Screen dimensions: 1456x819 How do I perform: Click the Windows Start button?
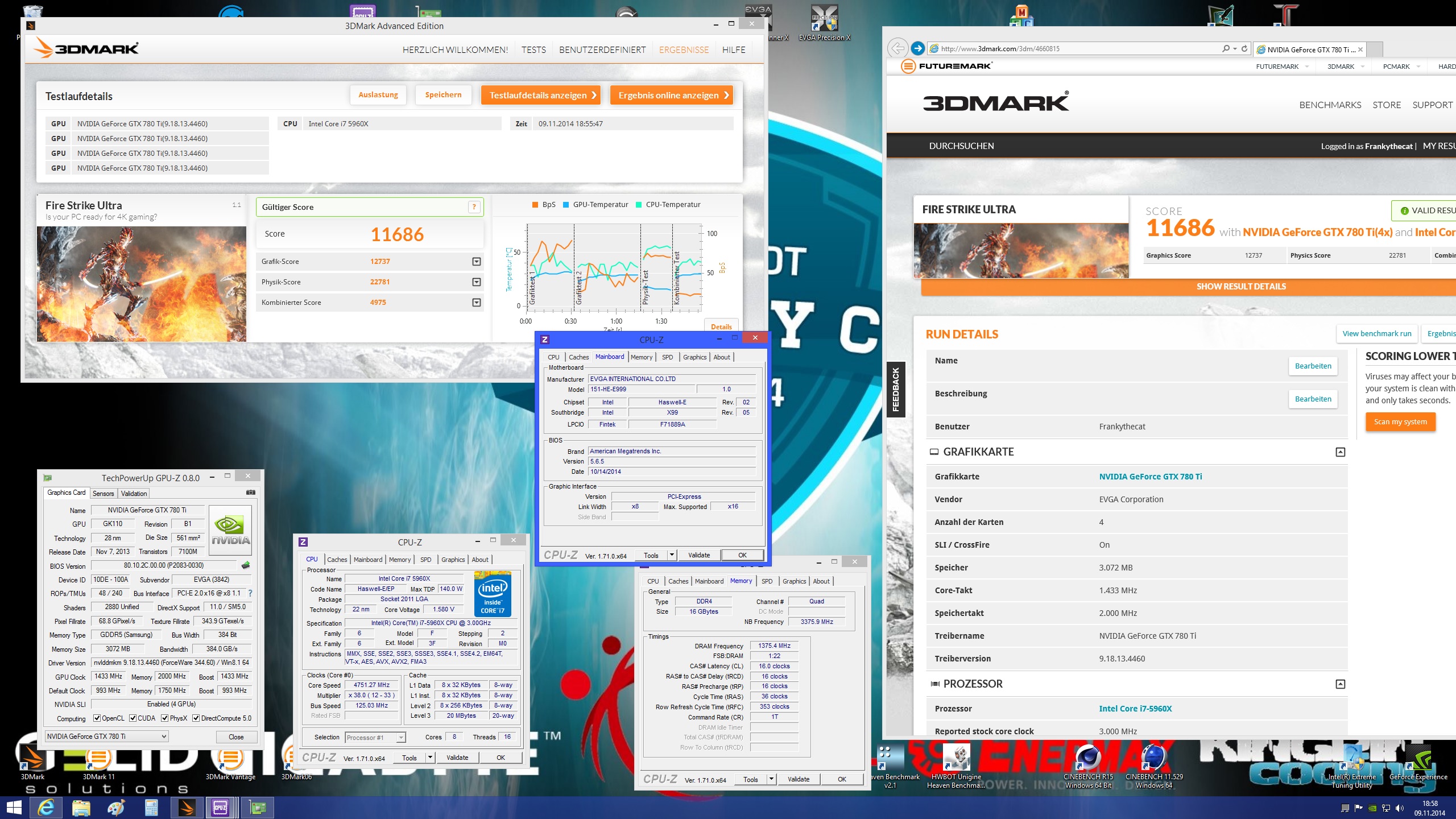click(x=14, y=808)
